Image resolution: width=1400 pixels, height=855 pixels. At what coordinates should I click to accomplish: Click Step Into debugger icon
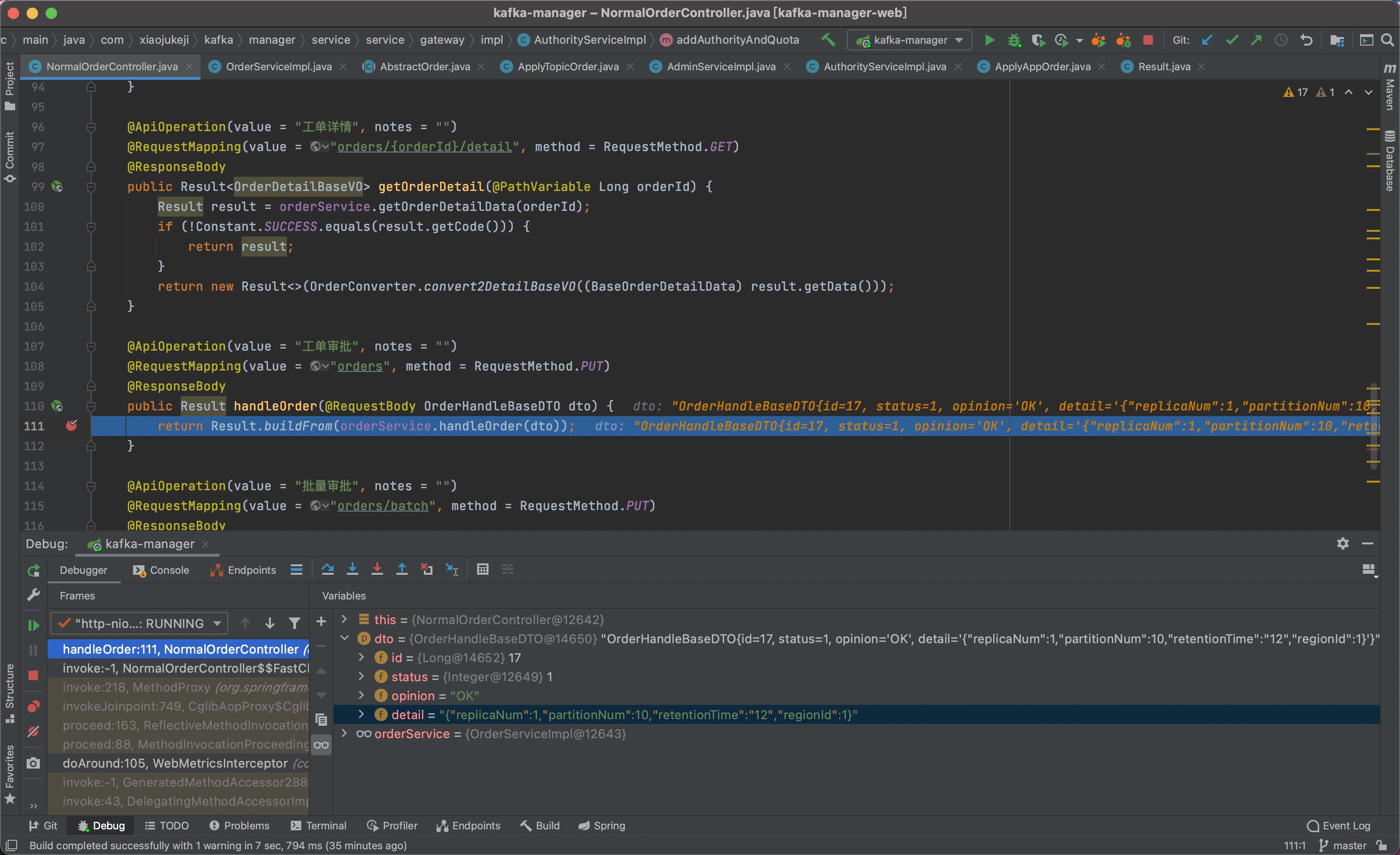pyautogui.click(x=352, y=569)
